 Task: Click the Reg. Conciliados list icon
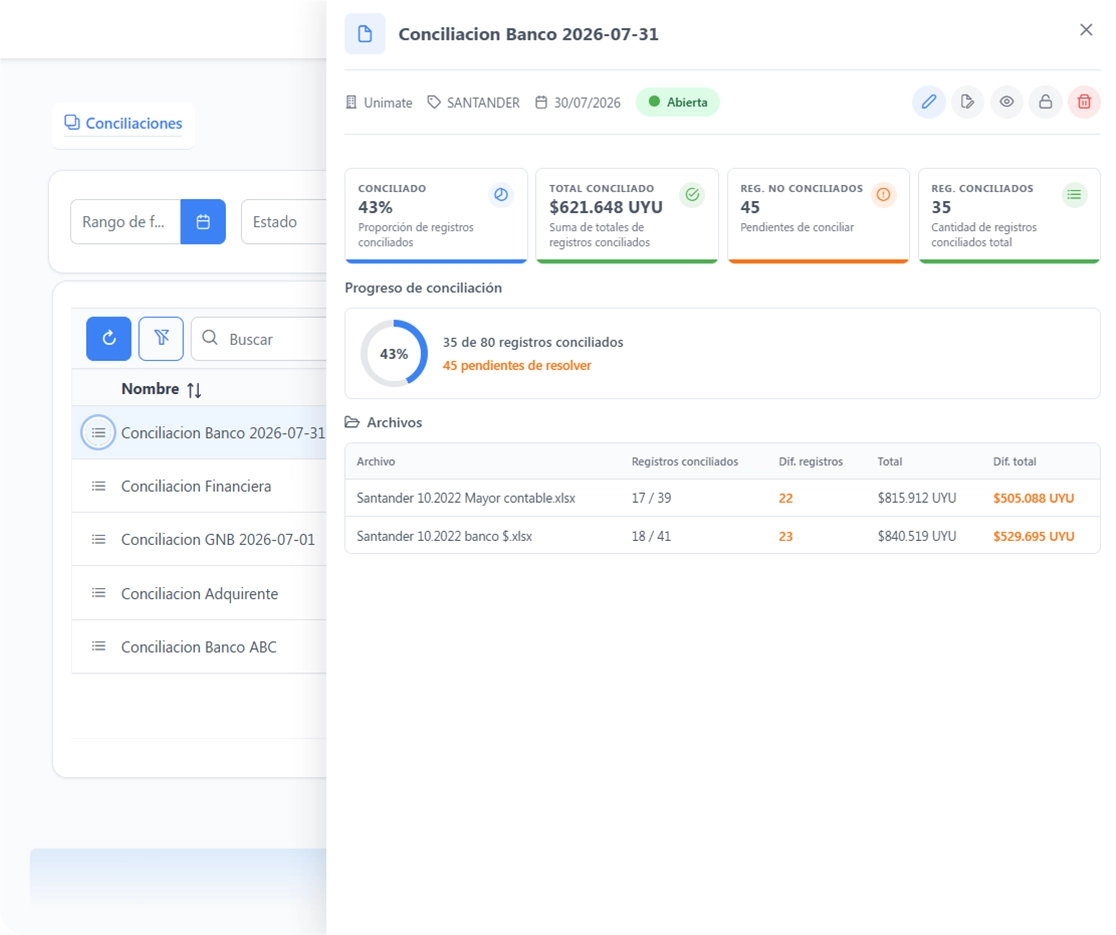[x=1074, y=194]
